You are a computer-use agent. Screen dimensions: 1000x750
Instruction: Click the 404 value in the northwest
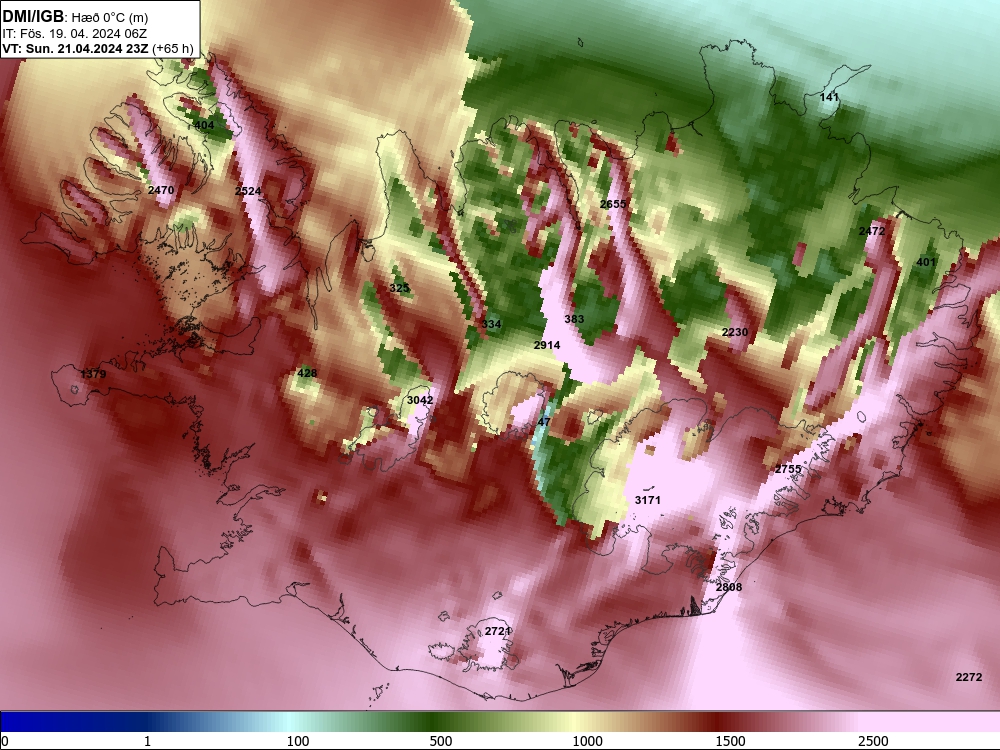point(204,125)
